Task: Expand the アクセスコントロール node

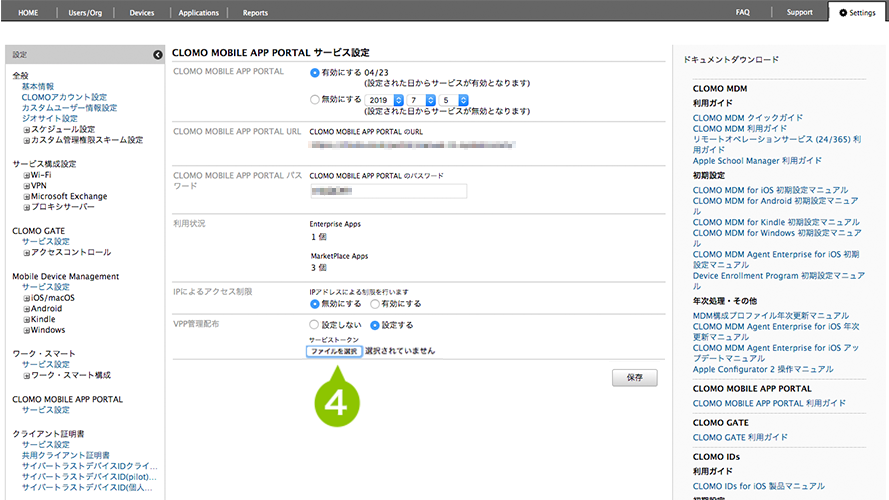Action: click(x=27, y=253)
